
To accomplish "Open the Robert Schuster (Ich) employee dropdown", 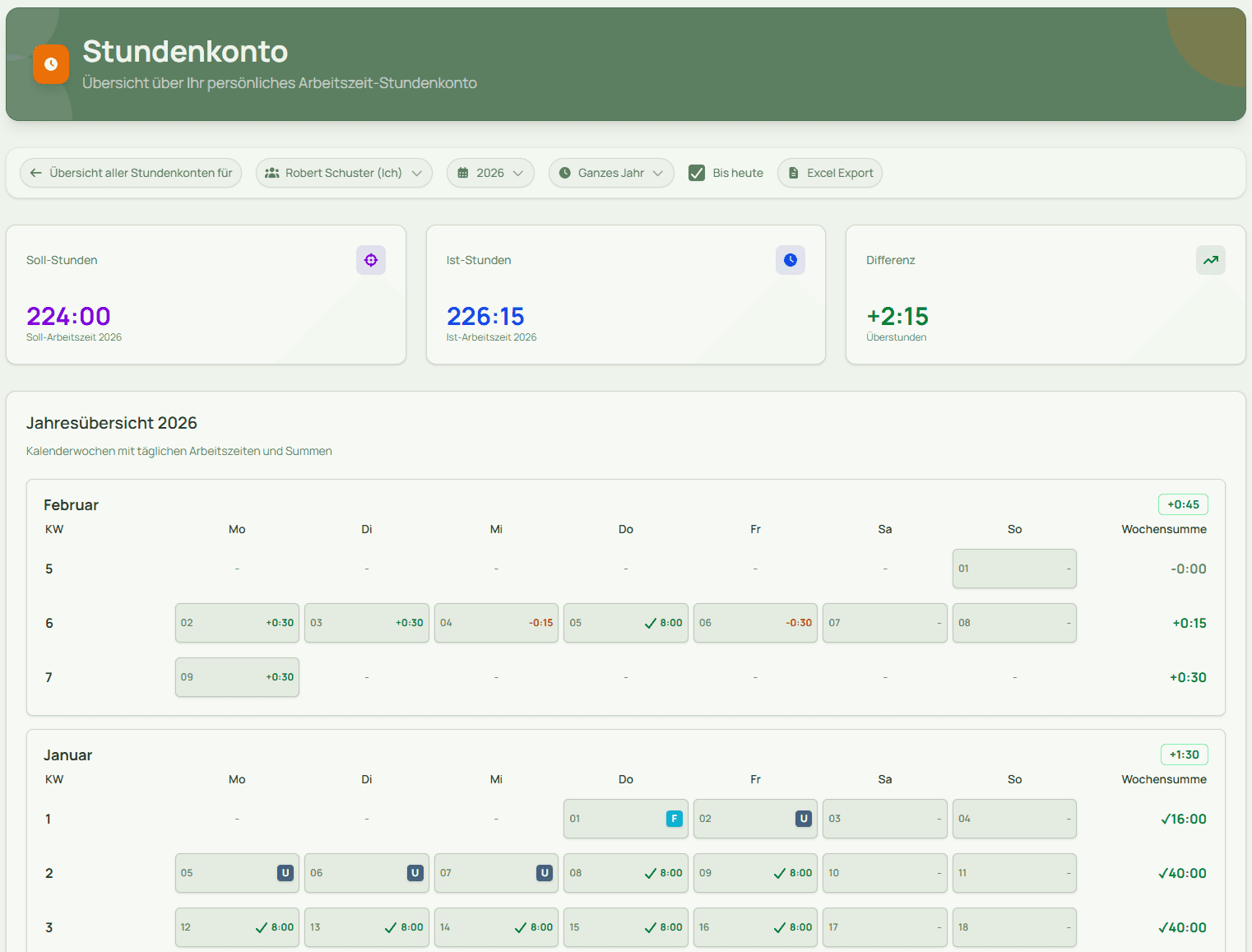I will click(x=344, y=173).
